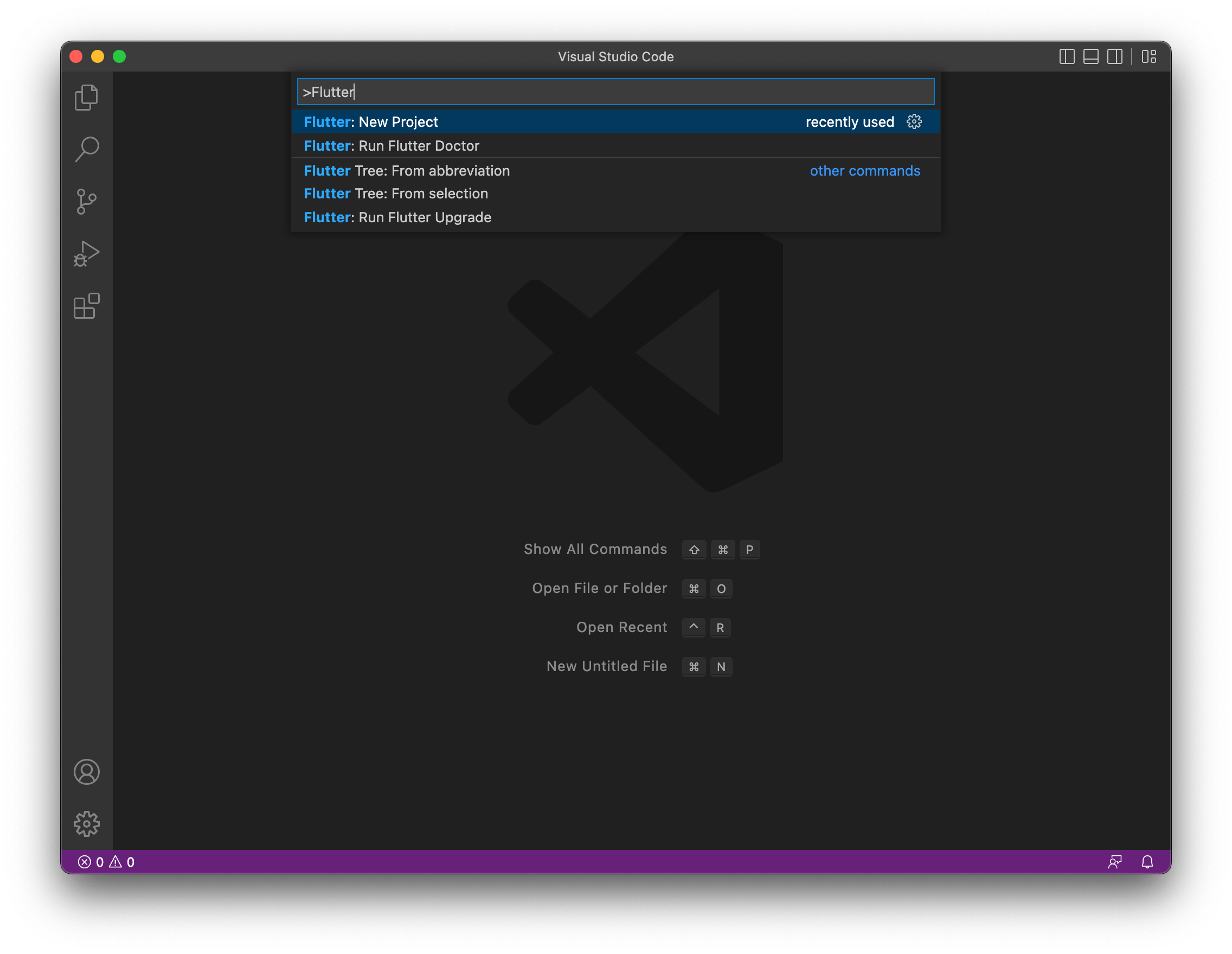Click the R key hint for Open Recent
Screen dimensions: 1232x954
720,627
